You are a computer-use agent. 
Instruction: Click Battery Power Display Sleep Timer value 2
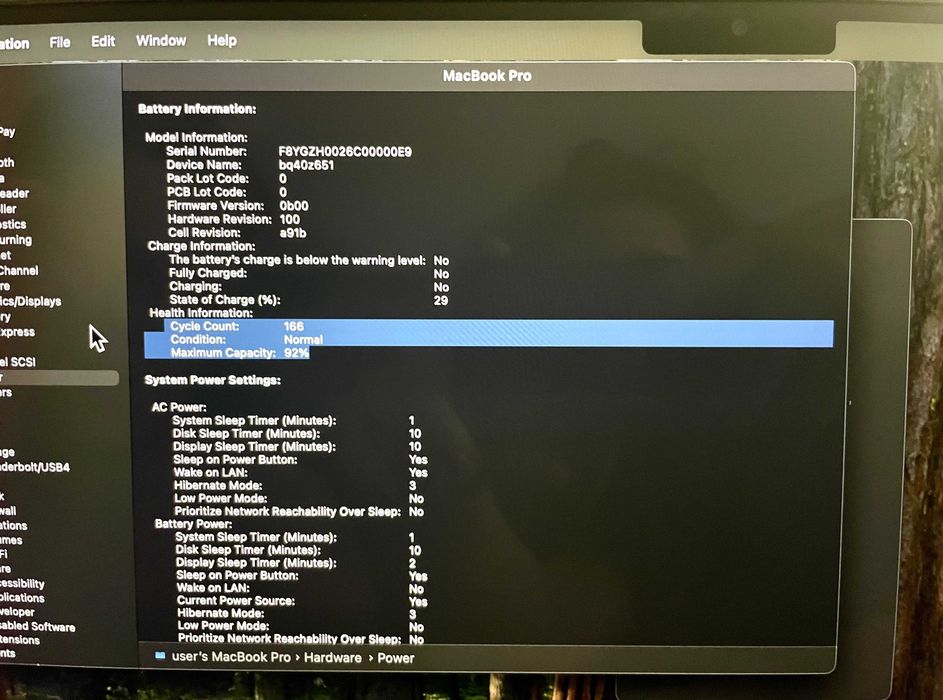413,563
